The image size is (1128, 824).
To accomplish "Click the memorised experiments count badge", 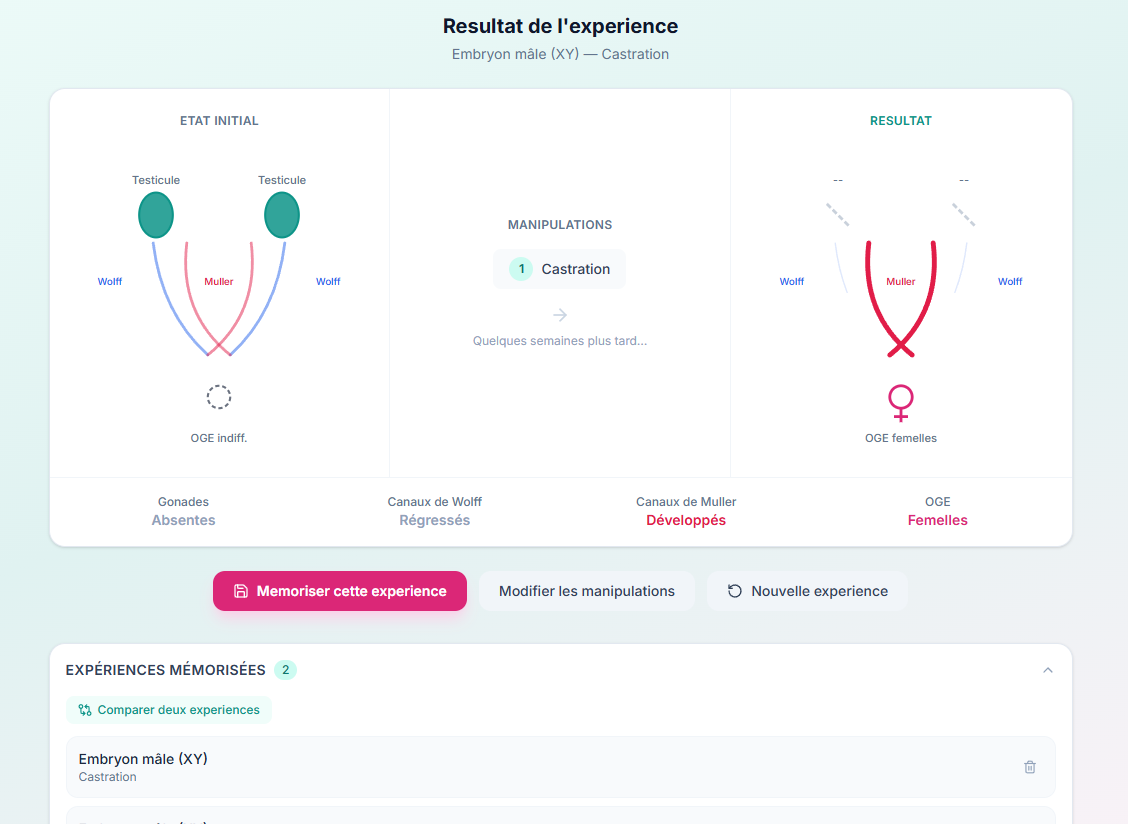I will 286,670.
